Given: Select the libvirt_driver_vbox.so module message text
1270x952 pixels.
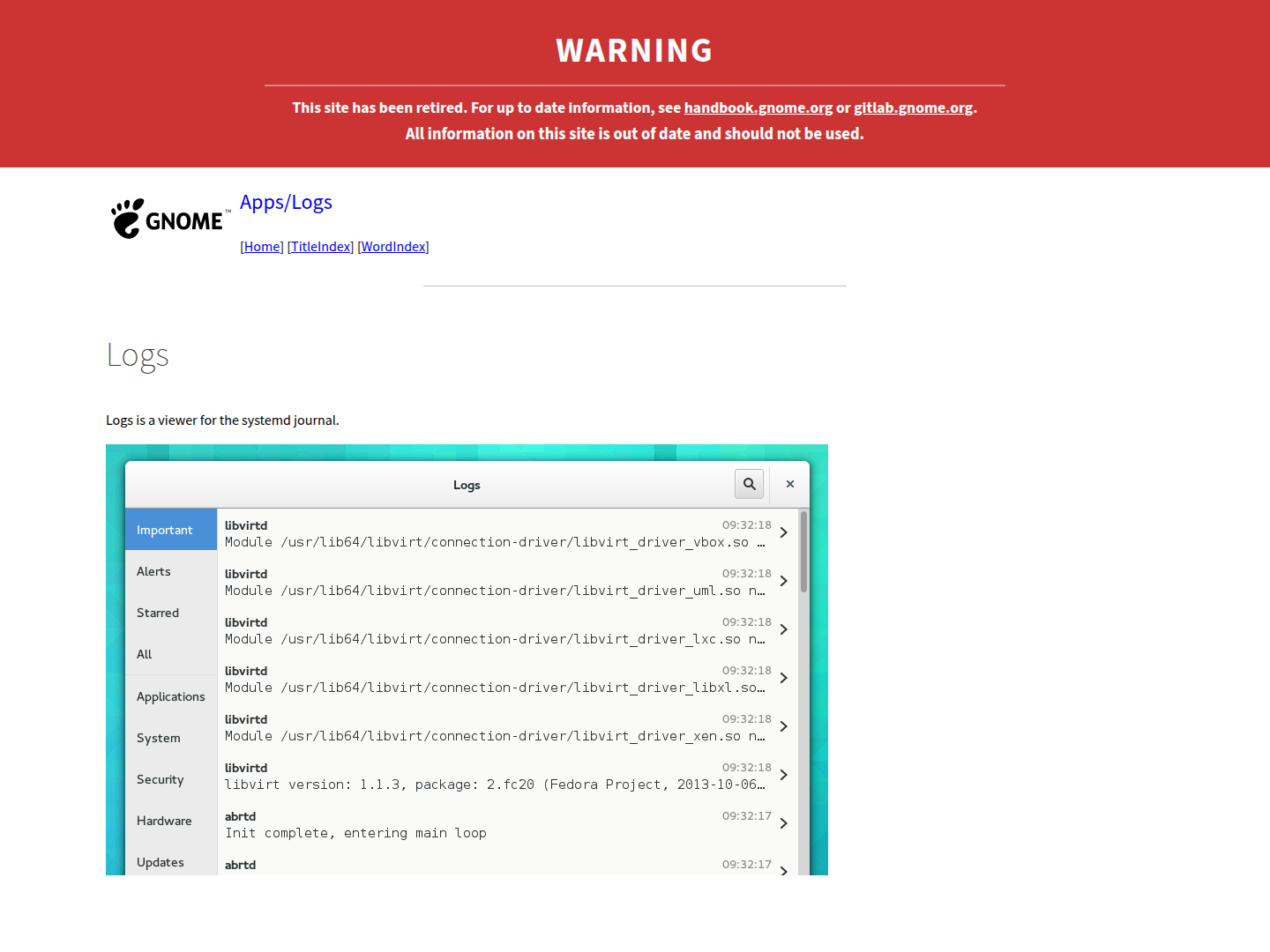Looking at the screenshot, I should (x=495, y=542).
